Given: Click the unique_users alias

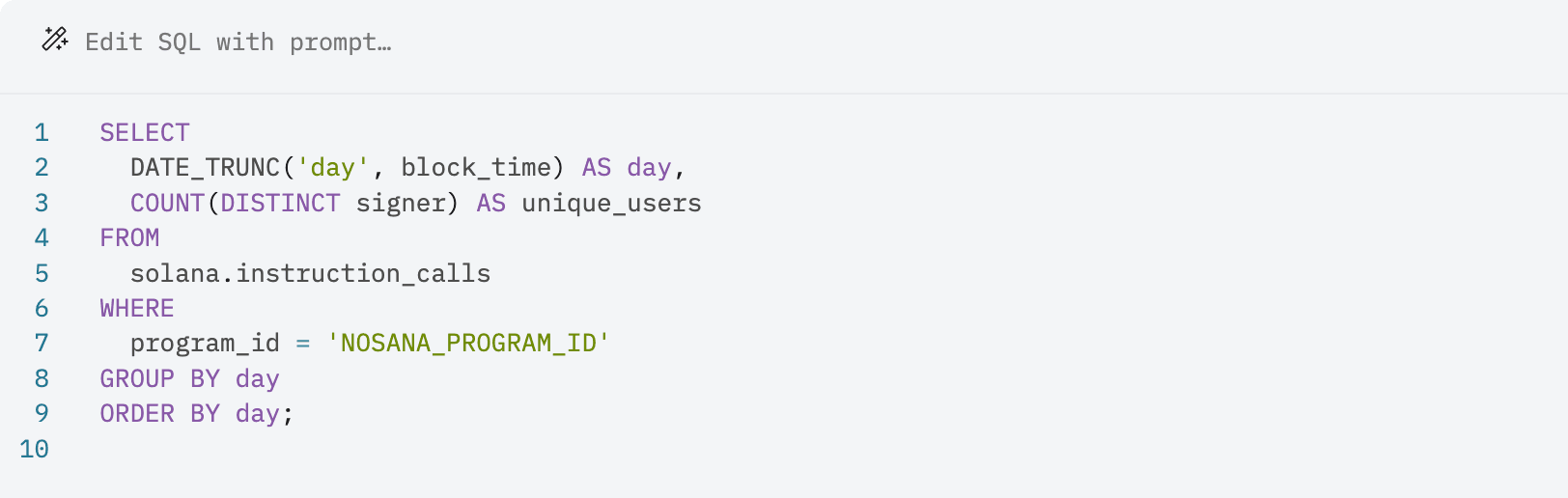Looking at the screenshot, I should pos(611,204).
